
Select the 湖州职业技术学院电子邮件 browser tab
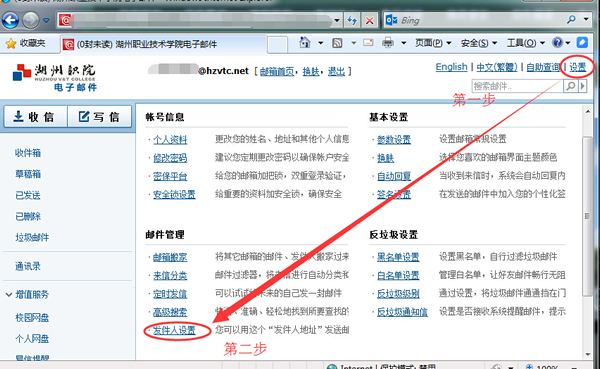(163, 44)
